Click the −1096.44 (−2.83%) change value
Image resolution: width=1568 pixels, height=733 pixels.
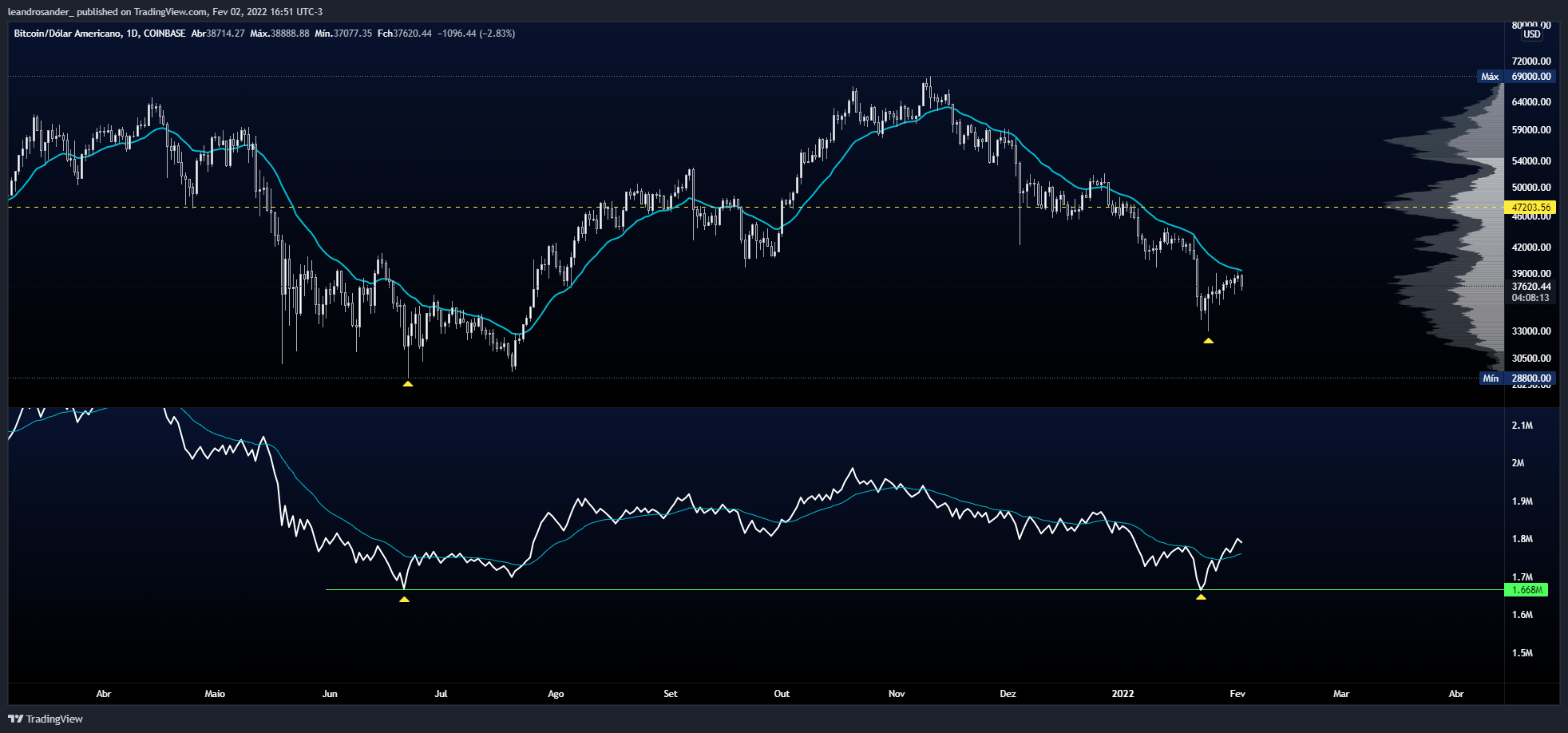[x=476, y=34]
